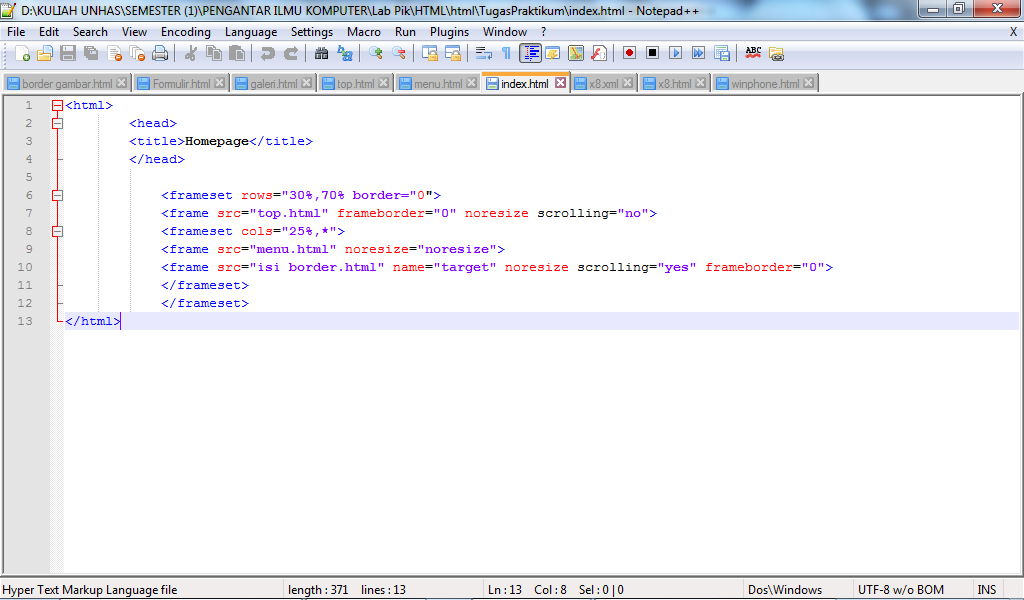Open the Replace toolbar icon
The height and width of the screenshot is (600, 1024).
(345, 54)
